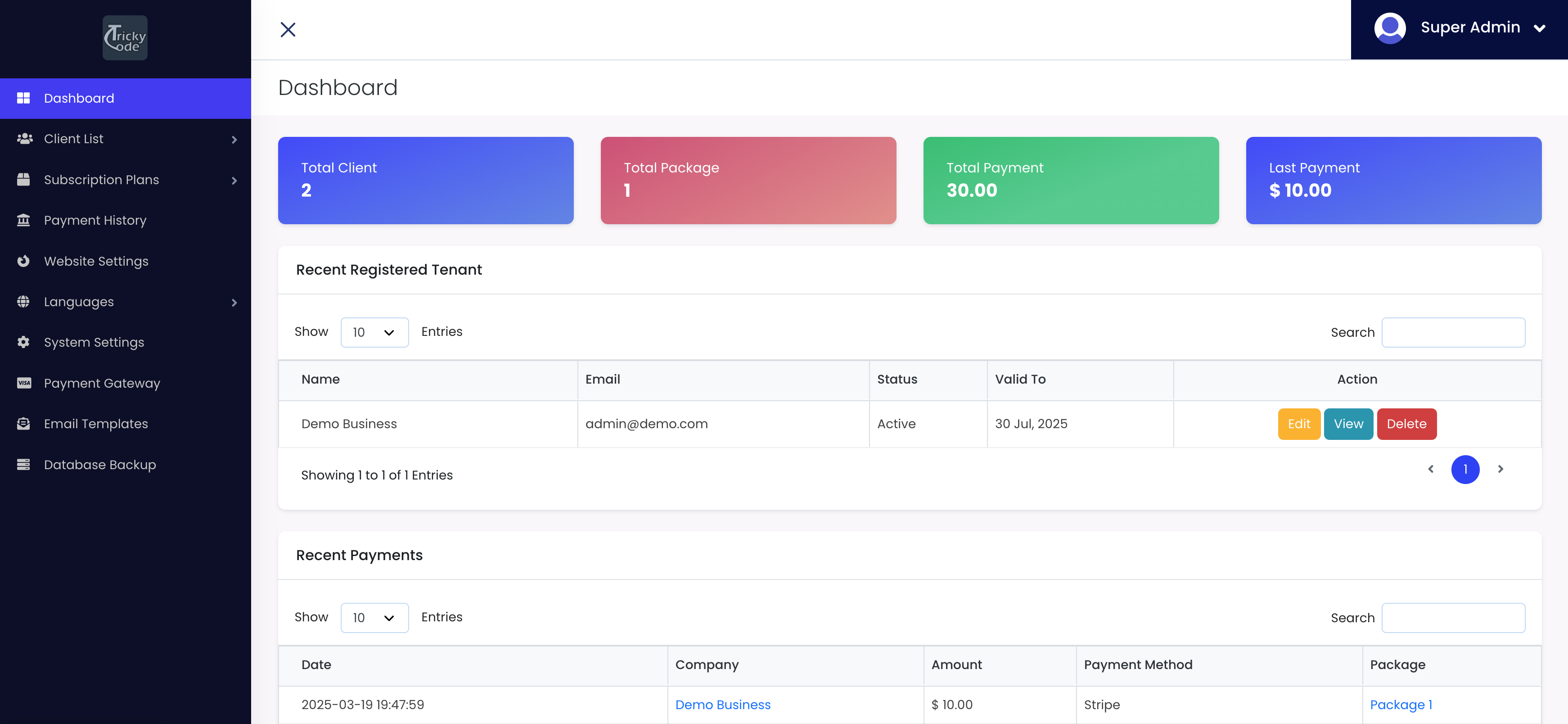
Task: Expand the Client List submenu
Action: pyautogui.click(x=234, y=140)
